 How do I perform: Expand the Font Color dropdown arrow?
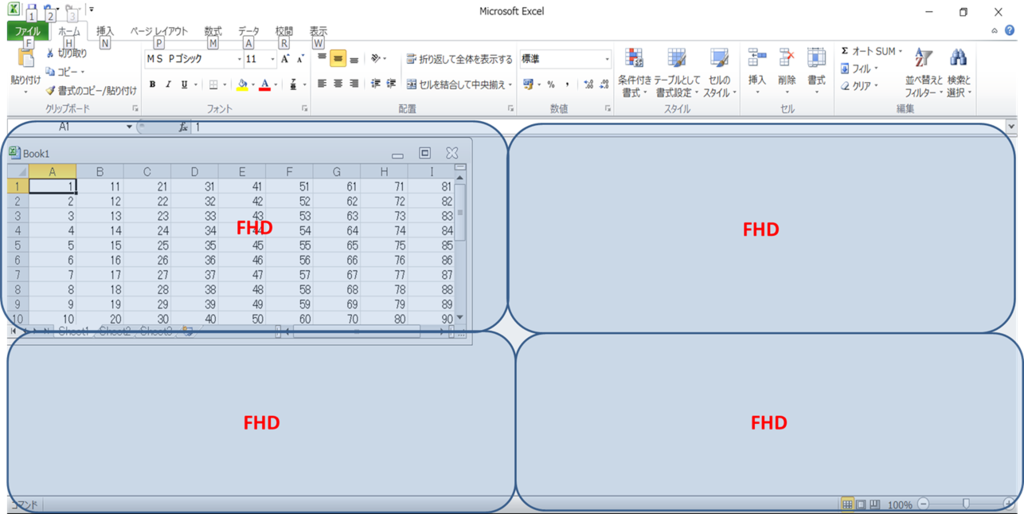pyautogui.click(x=276, y=84)
